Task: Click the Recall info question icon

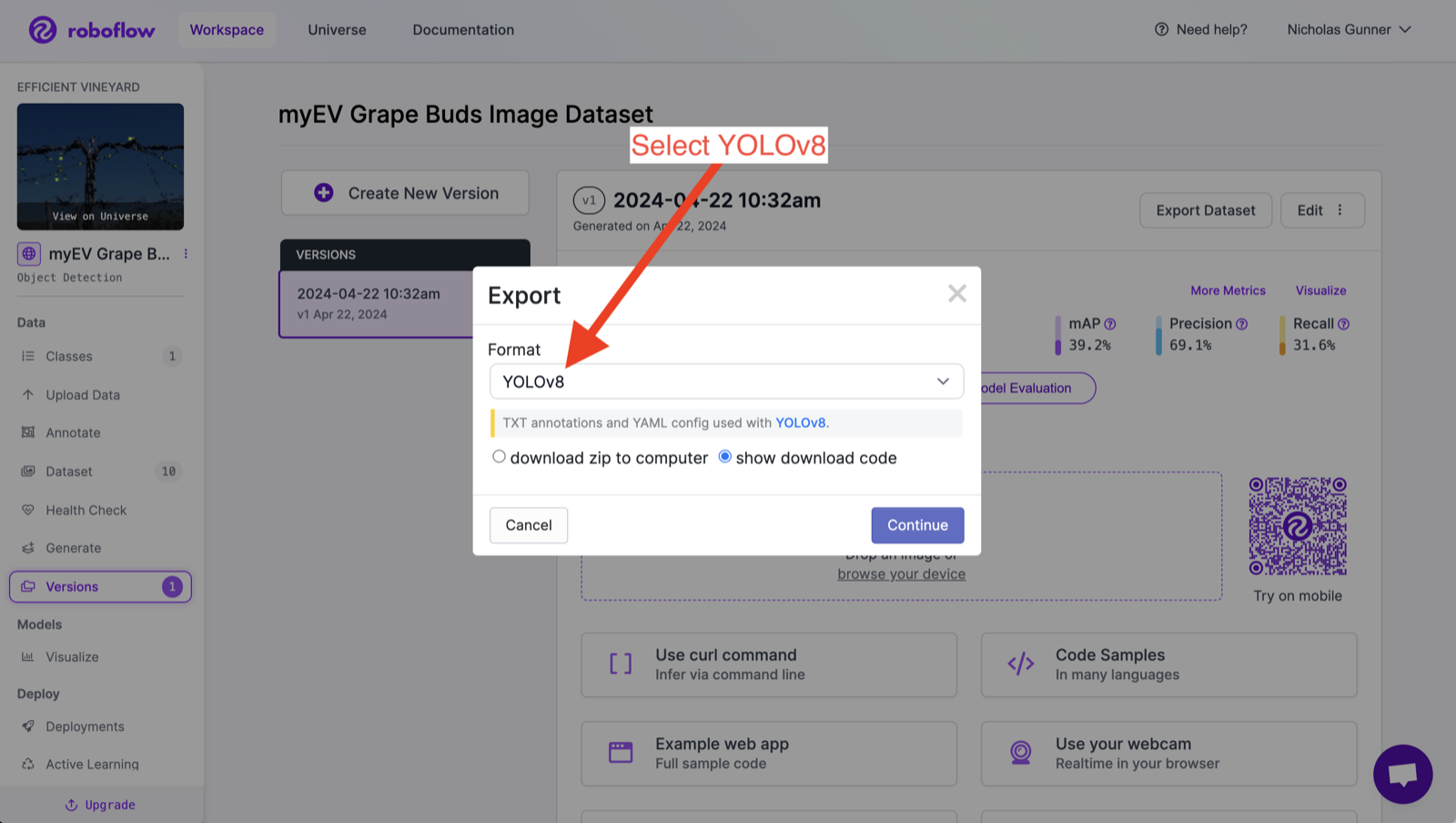Action: [x=1344, y=324]
